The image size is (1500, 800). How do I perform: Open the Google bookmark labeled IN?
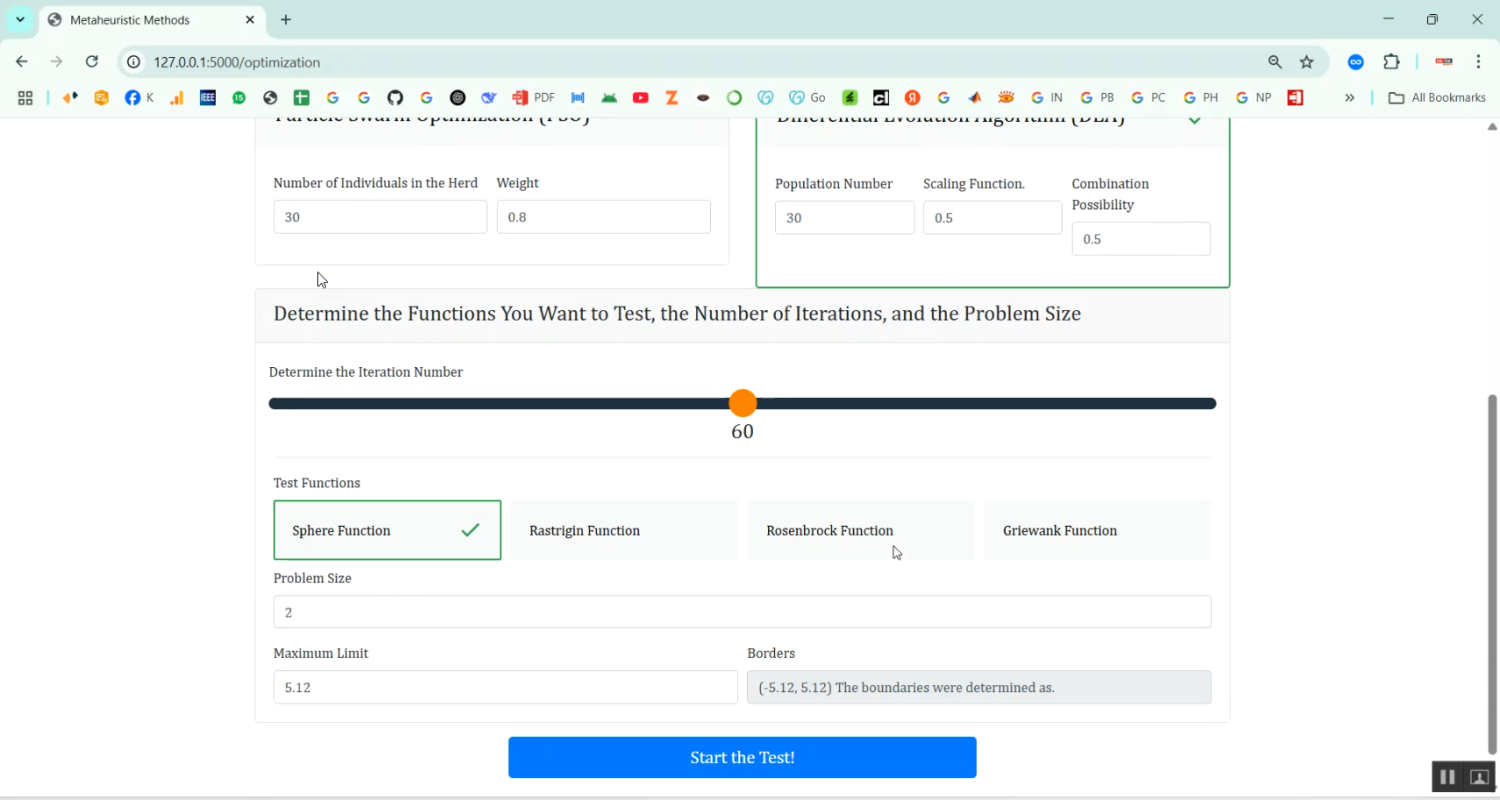point(1046,98)
